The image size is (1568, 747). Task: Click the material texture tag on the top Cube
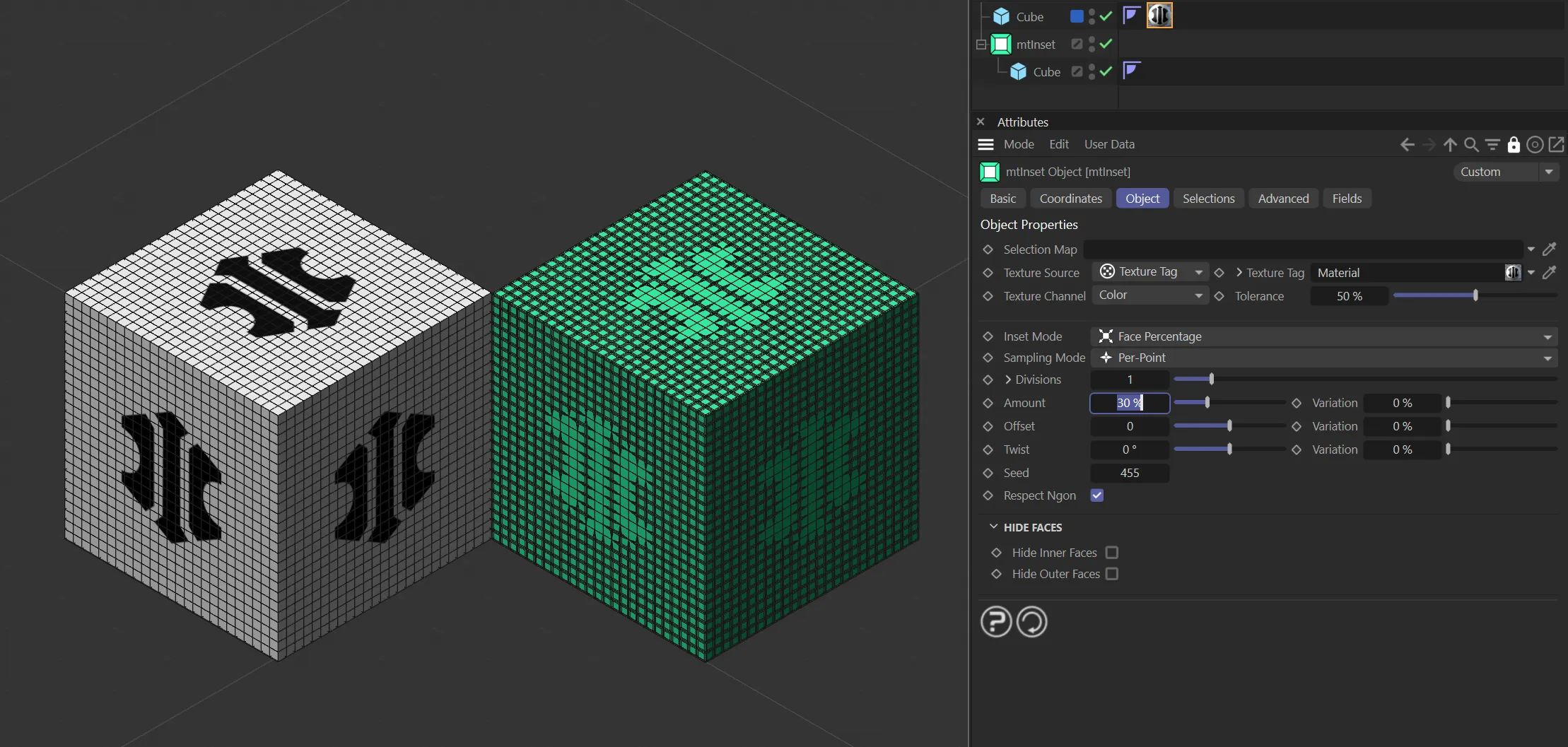click(x=1159, y=16)
